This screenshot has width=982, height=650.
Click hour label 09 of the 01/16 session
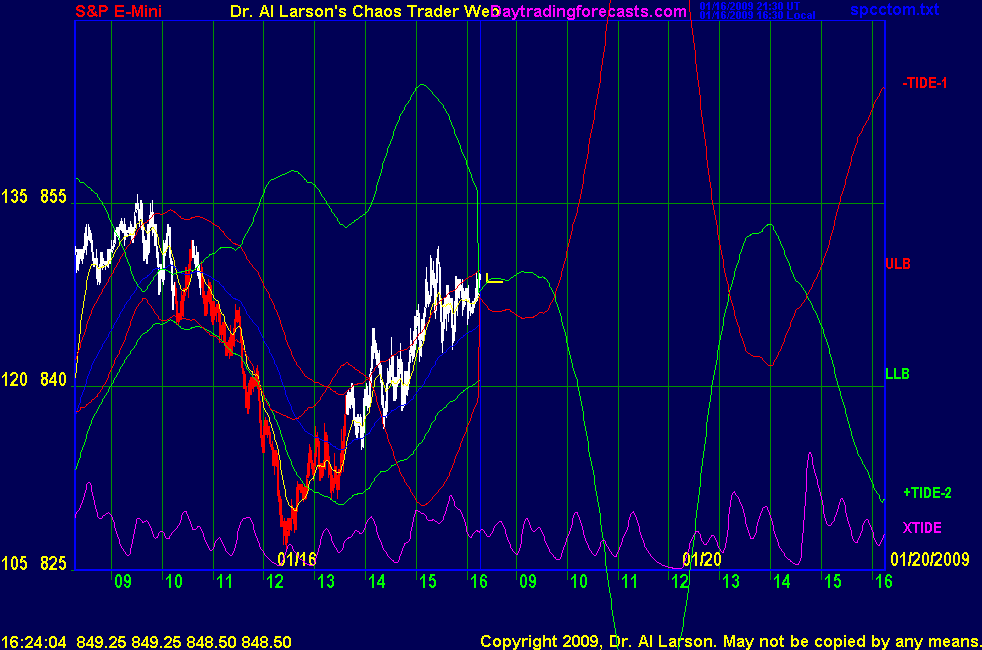(123, 582)
